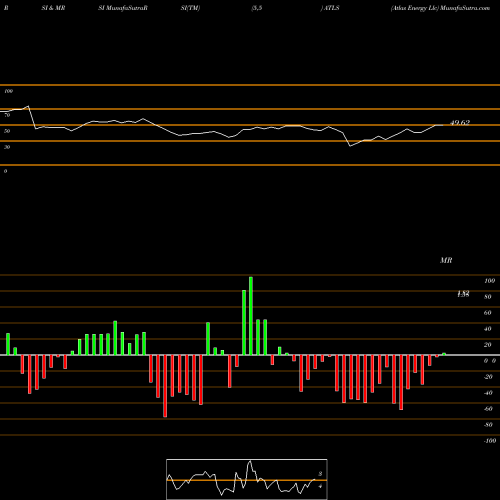Click the 8 label in mini chart
This screenshot has width=500, height=500.
point(320,474)
